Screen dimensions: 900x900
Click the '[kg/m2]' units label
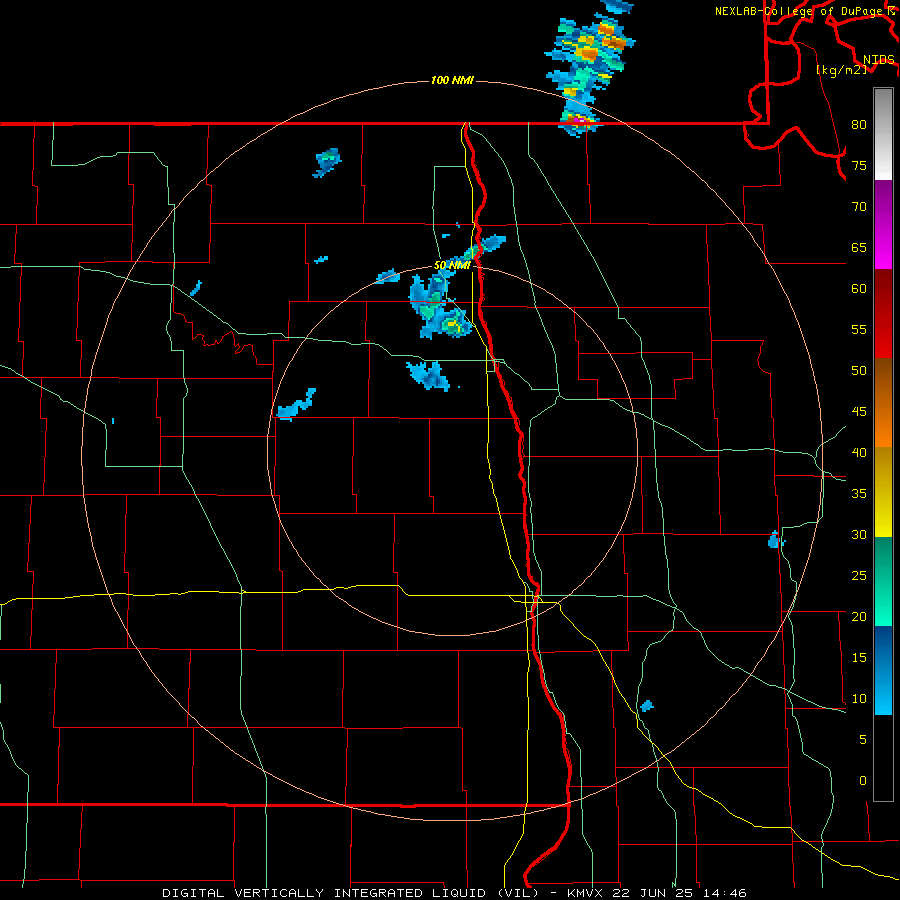(x=841, y=69)
